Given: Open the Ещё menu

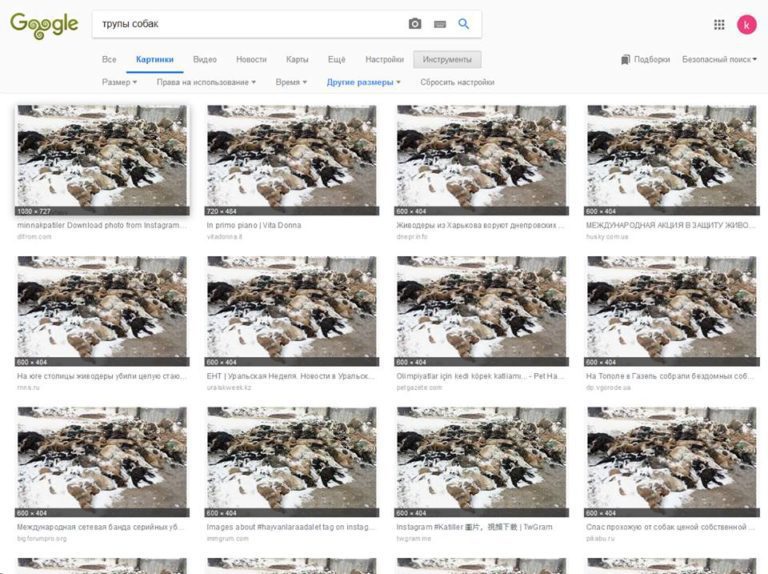Looking at the screenshot, I should (336, 59).
